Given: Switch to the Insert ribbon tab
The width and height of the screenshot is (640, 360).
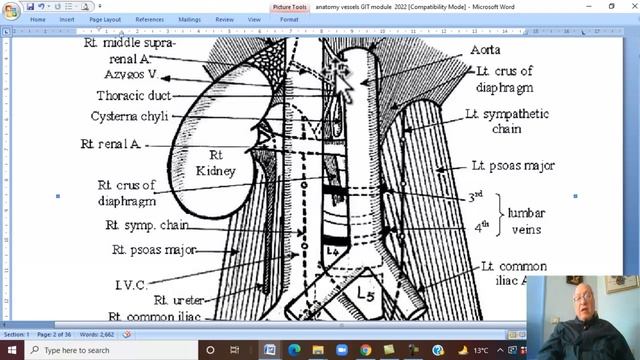Looking at the screenshot, I should [67, 20].
